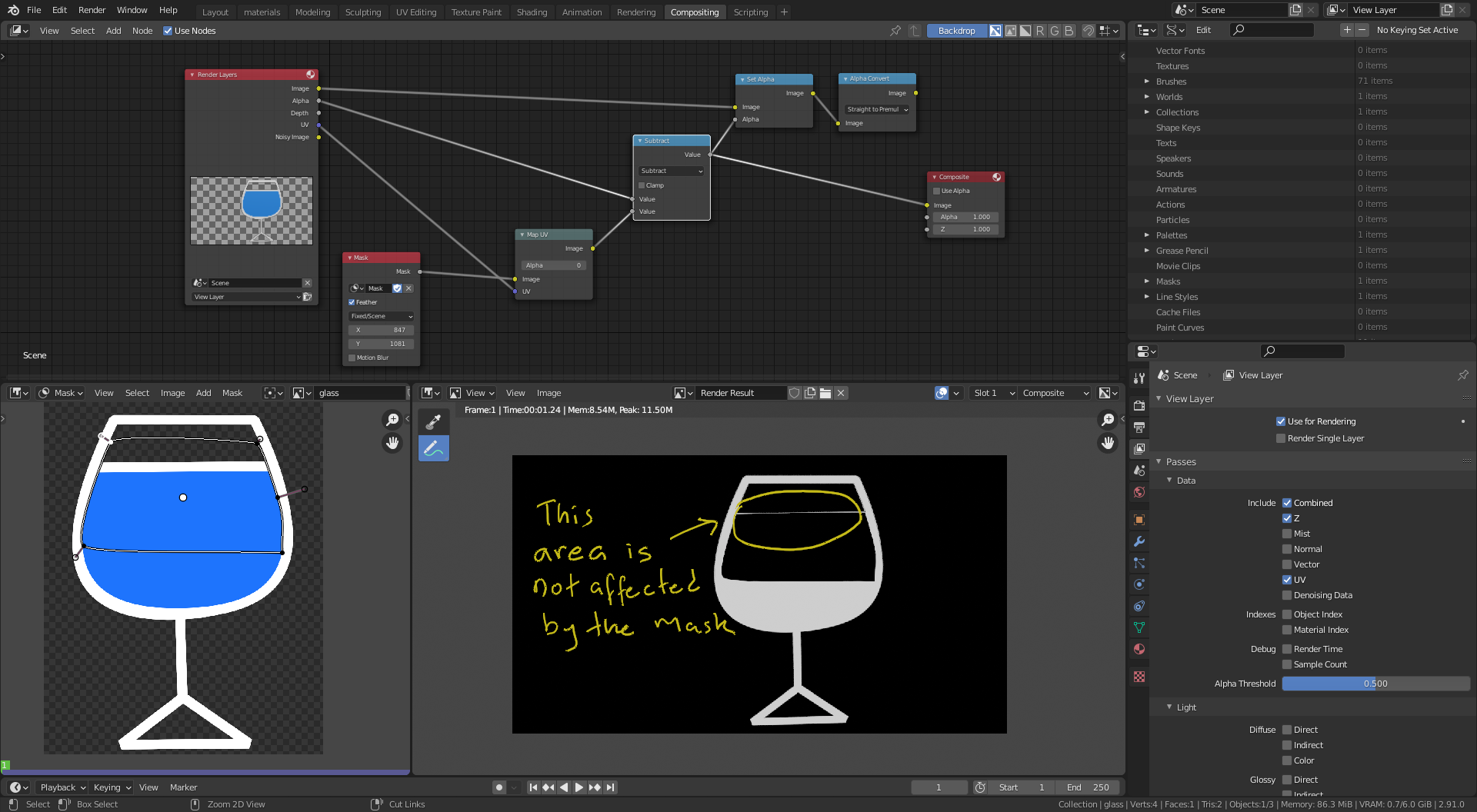Pin the node editor with the pin icon
Image resolution: width=1477 pixels, height=812 pixels.
click(x=895, y=31)
